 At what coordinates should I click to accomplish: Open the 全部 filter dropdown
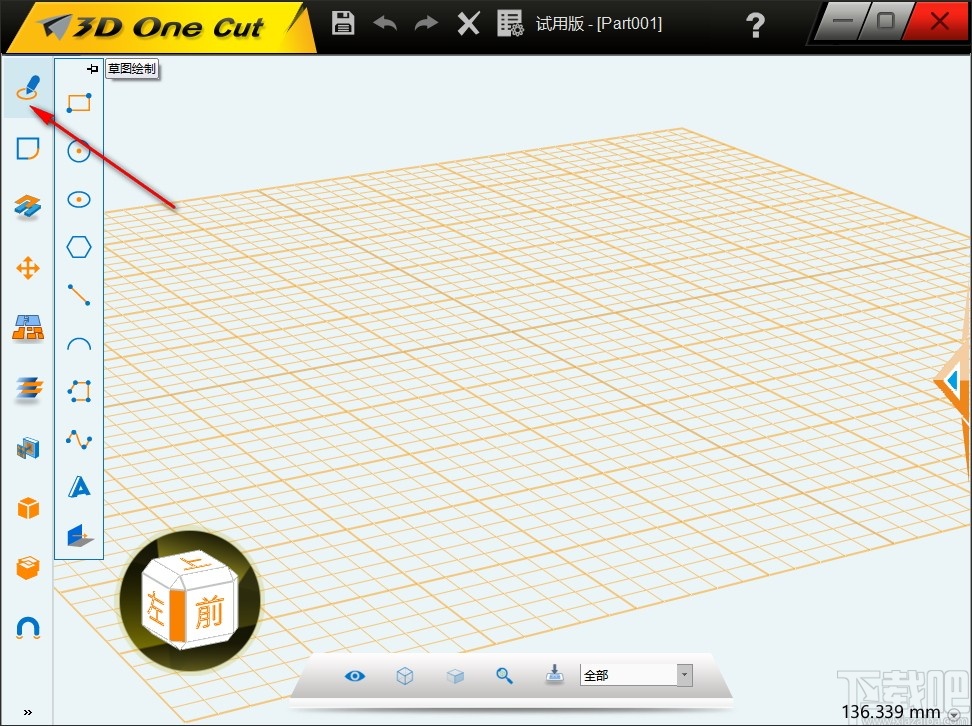tap(684, 674)
